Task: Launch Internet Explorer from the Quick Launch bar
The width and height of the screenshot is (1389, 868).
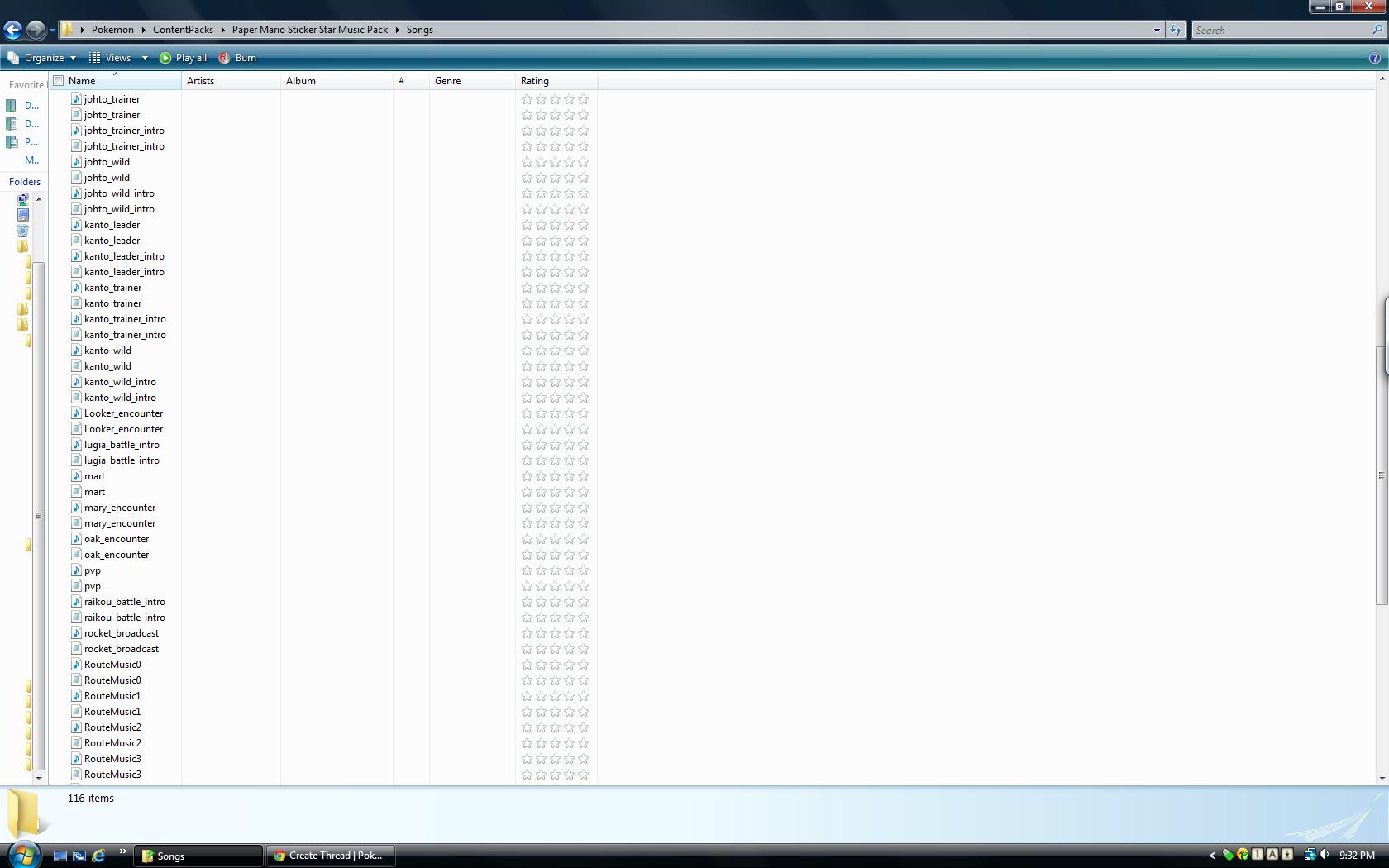Action: (98, 856)
